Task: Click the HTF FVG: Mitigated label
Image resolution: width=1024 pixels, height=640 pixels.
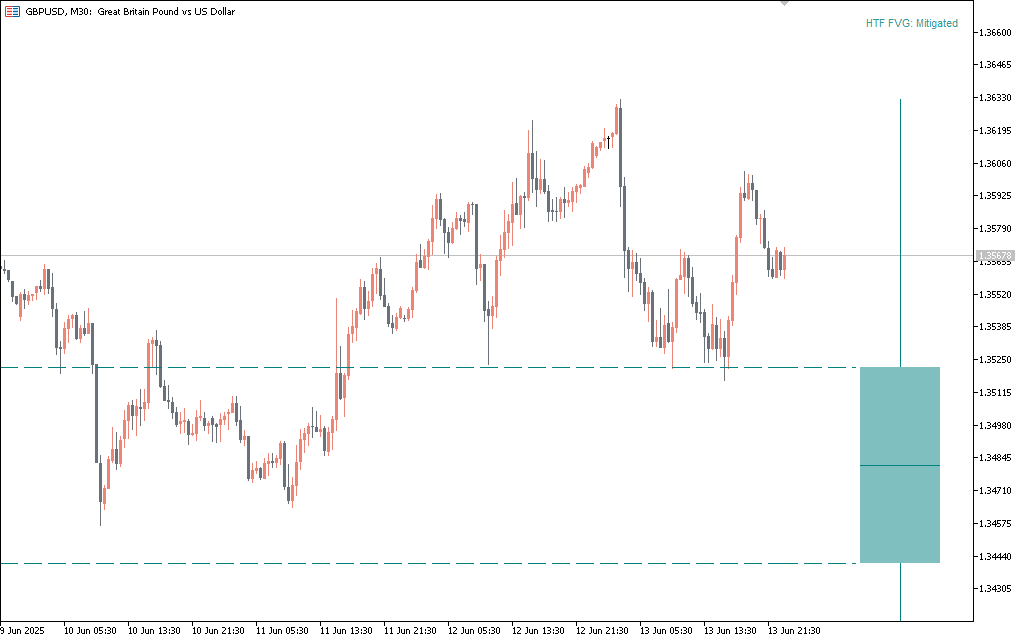Action: tap(911, 23)
